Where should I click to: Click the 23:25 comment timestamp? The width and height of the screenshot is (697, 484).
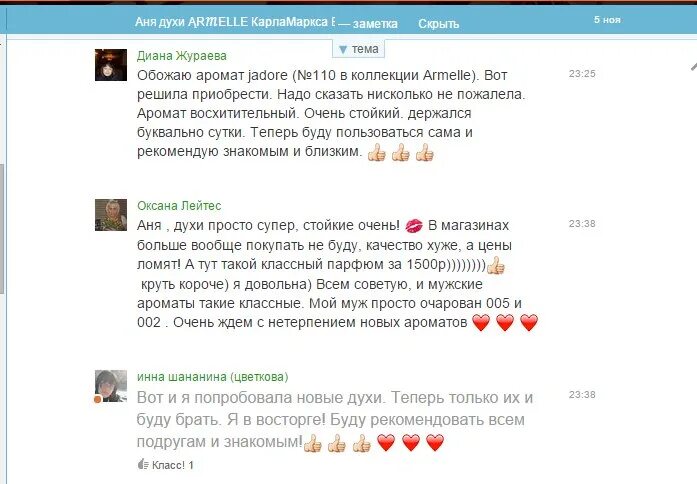[x=582, y=74]
